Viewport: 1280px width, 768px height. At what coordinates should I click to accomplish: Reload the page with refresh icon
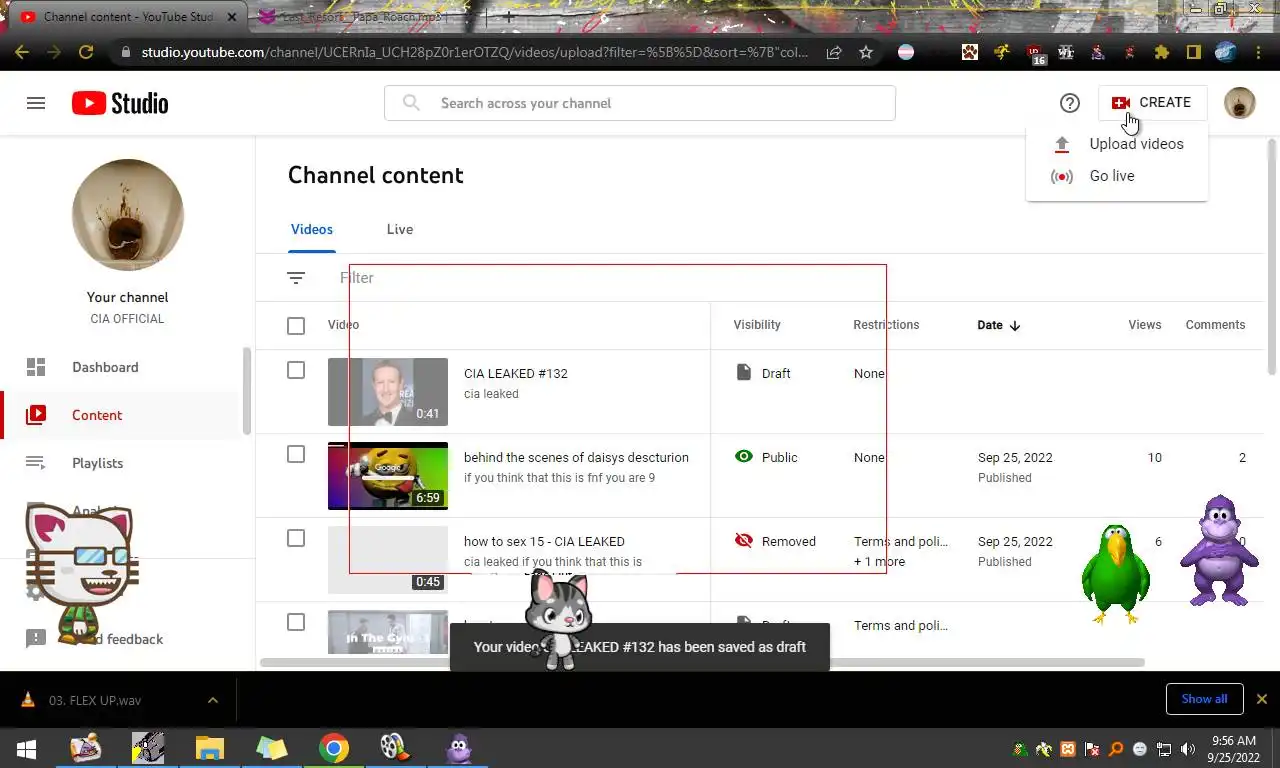[x=86, y=52]
